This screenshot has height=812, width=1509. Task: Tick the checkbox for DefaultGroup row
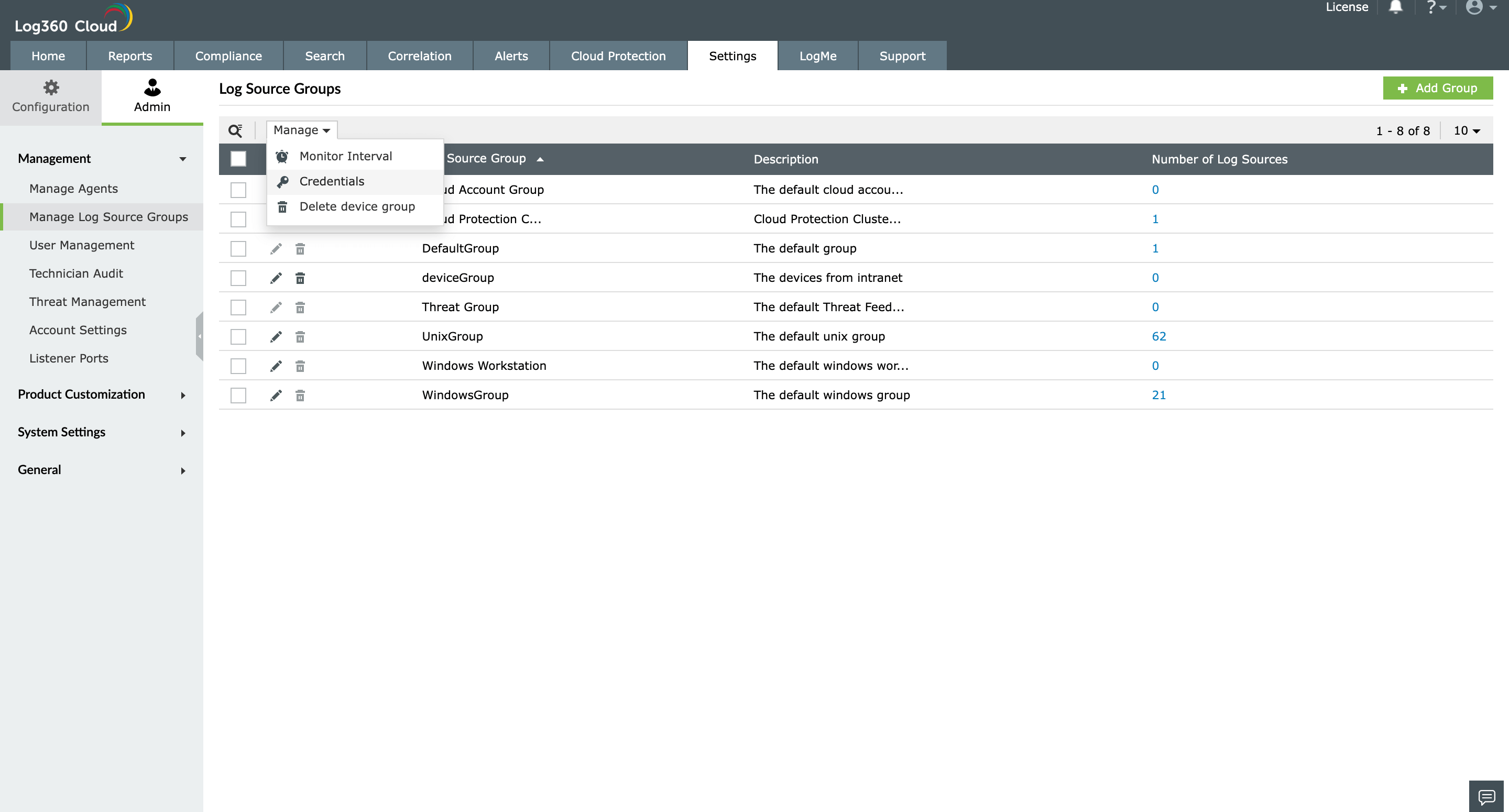point(238,248)
